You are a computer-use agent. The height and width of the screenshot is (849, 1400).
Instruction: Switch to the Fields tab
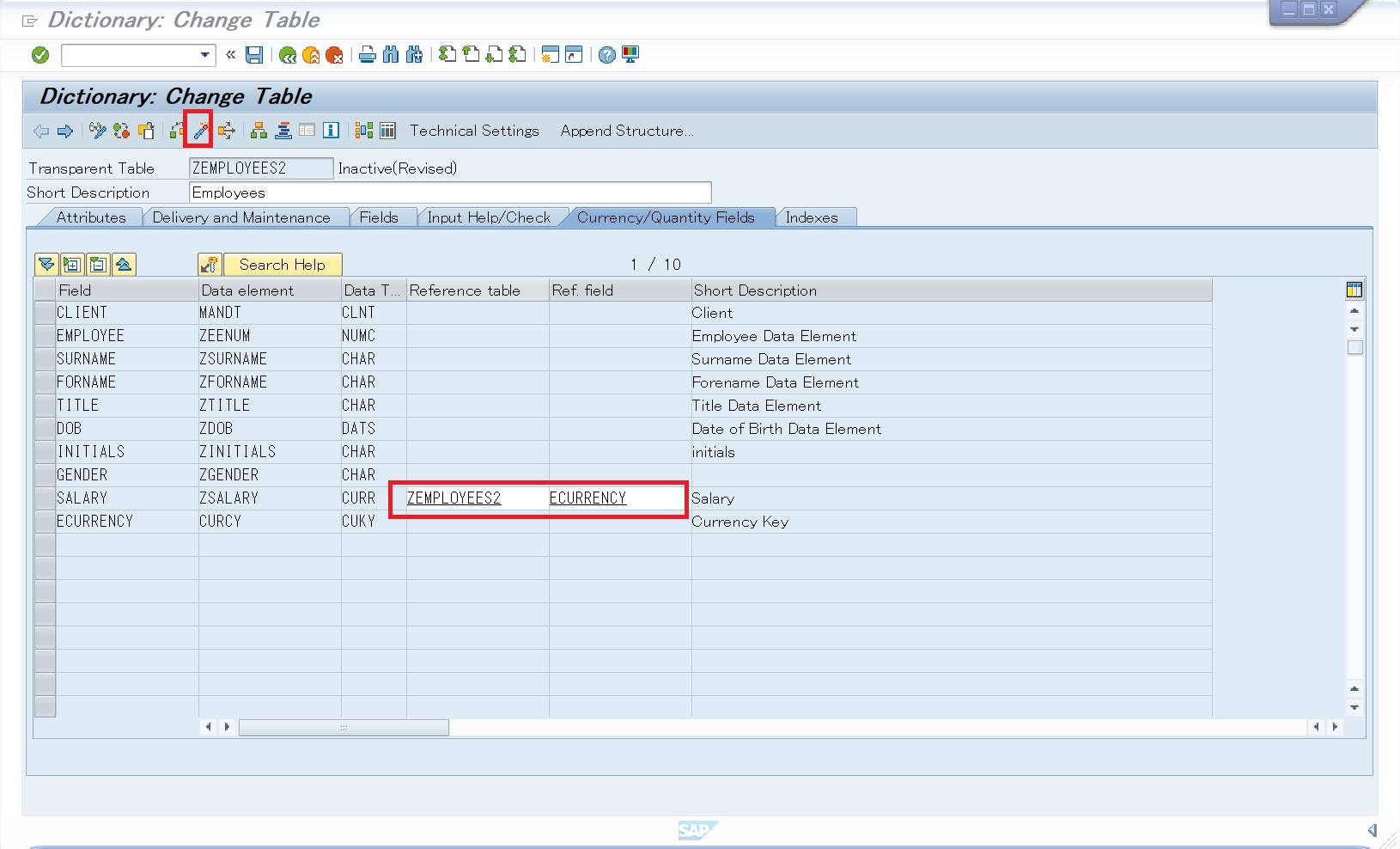[379, 217]
